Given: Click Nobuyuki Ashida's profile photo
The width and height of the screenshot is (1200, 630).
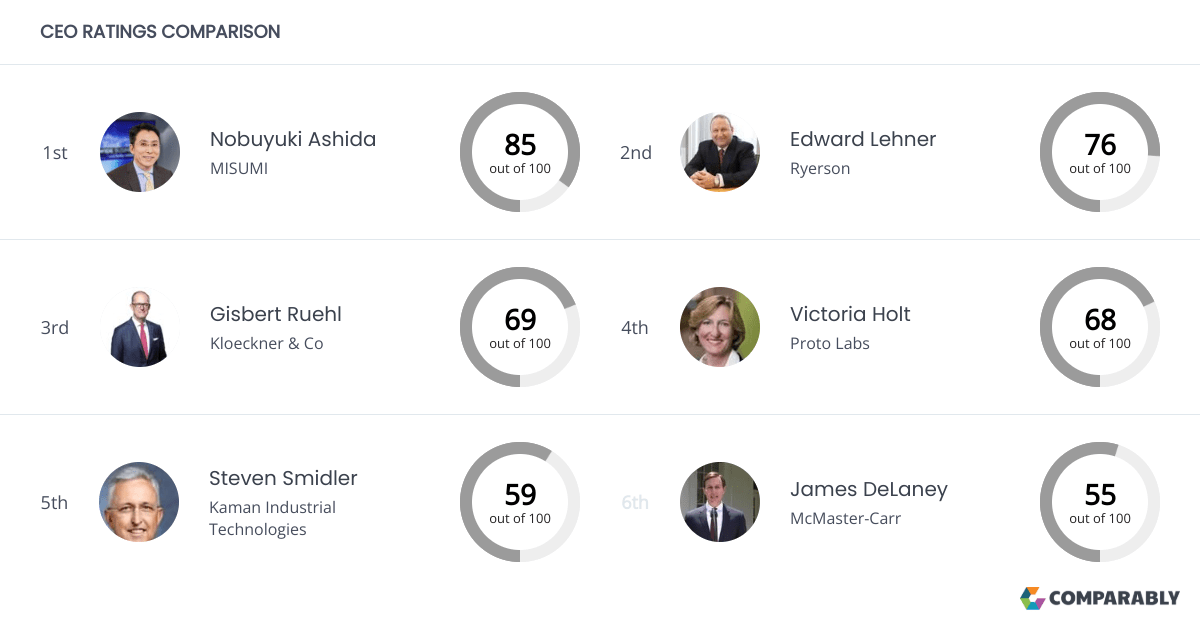Looking at the screenshot, I should pyautogui.click(x=140, y=152).
